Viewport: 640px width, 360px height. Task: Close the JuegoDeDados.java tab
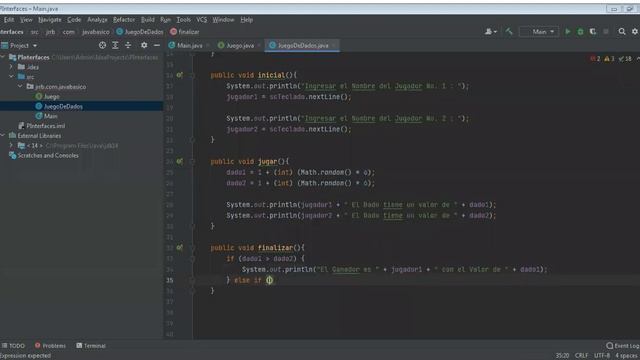tap(334, 45)
